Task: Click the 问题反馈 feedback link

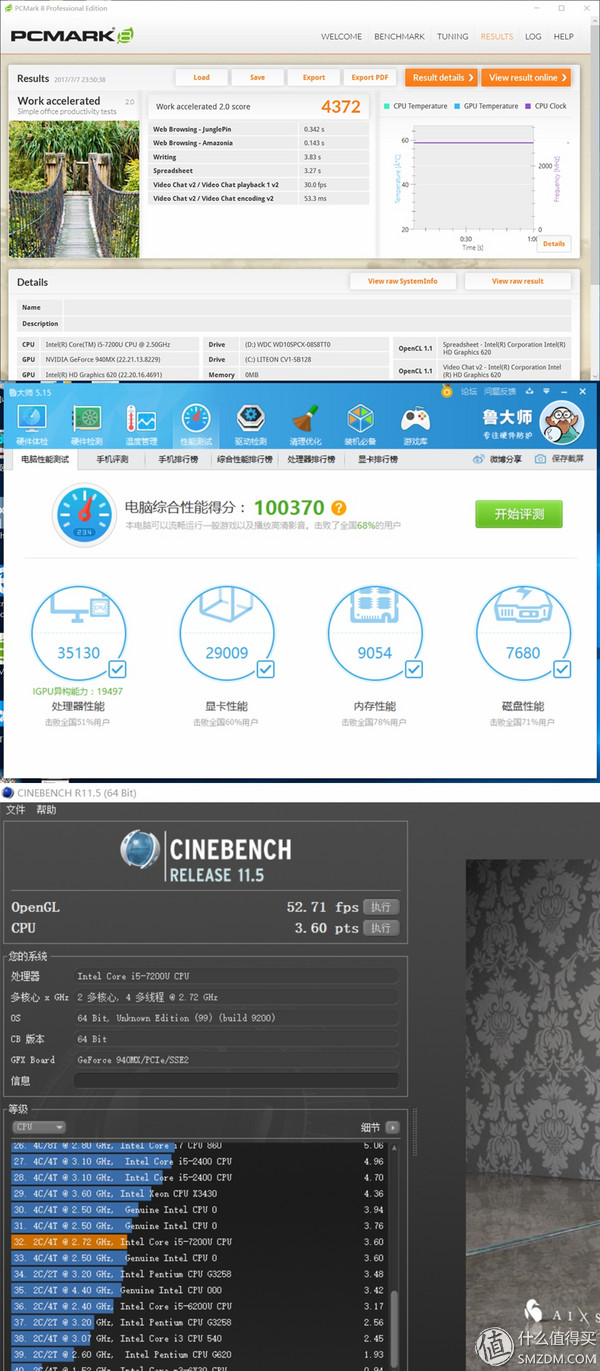Action: point(501,391)
